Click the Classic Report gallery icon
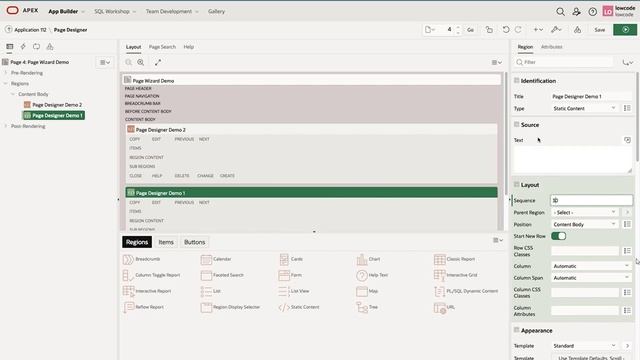The height and width of the screenshot is (360, 640). click(x=440, y=260)
